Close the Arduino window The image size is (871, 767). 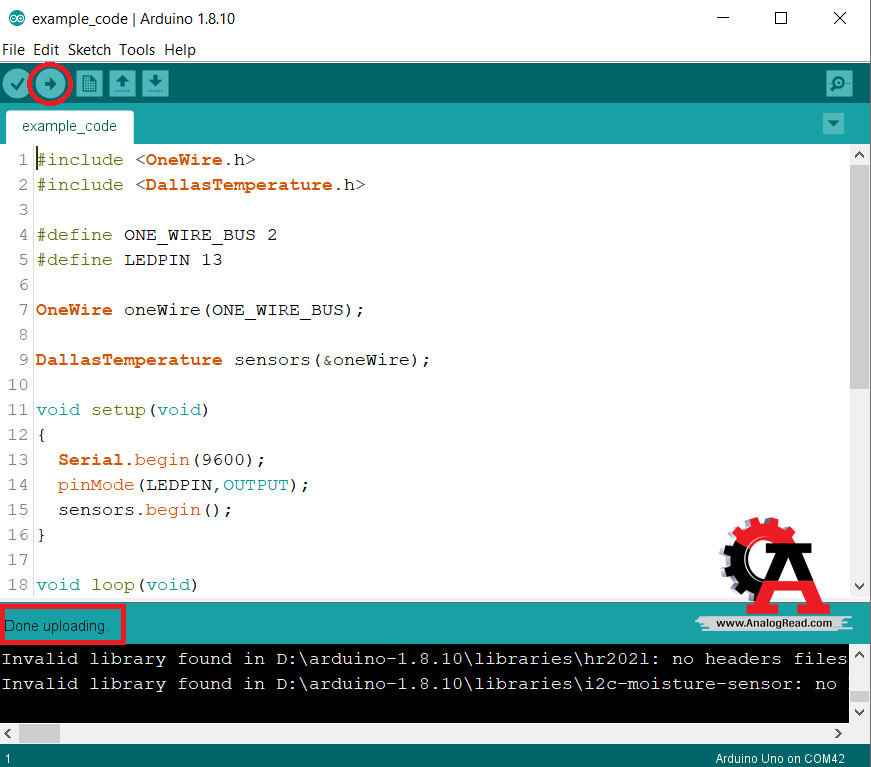click(840, 18)
